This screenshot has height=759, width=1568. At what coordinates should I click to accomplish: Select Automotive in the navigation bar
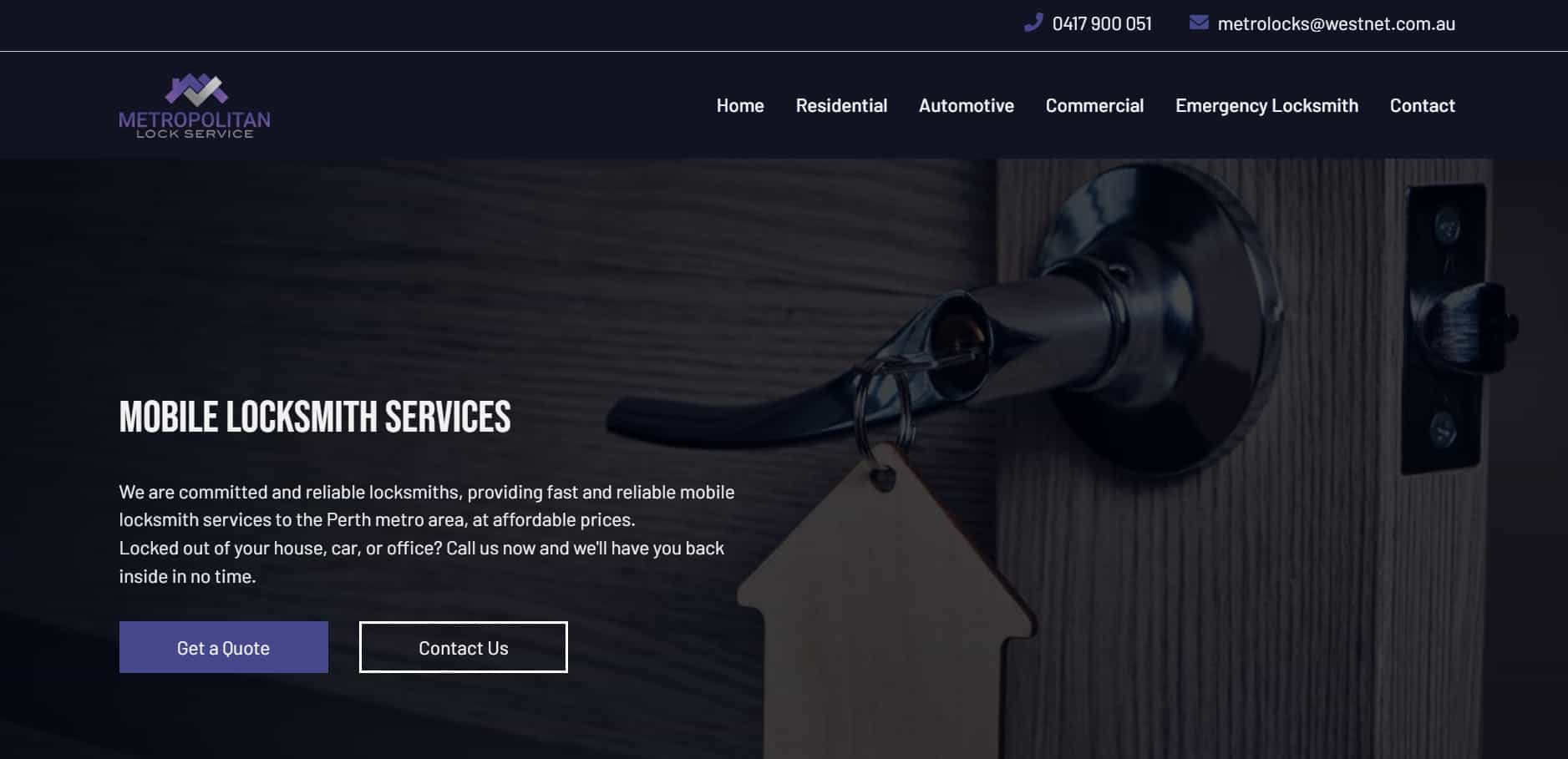[x=967, y=105]
